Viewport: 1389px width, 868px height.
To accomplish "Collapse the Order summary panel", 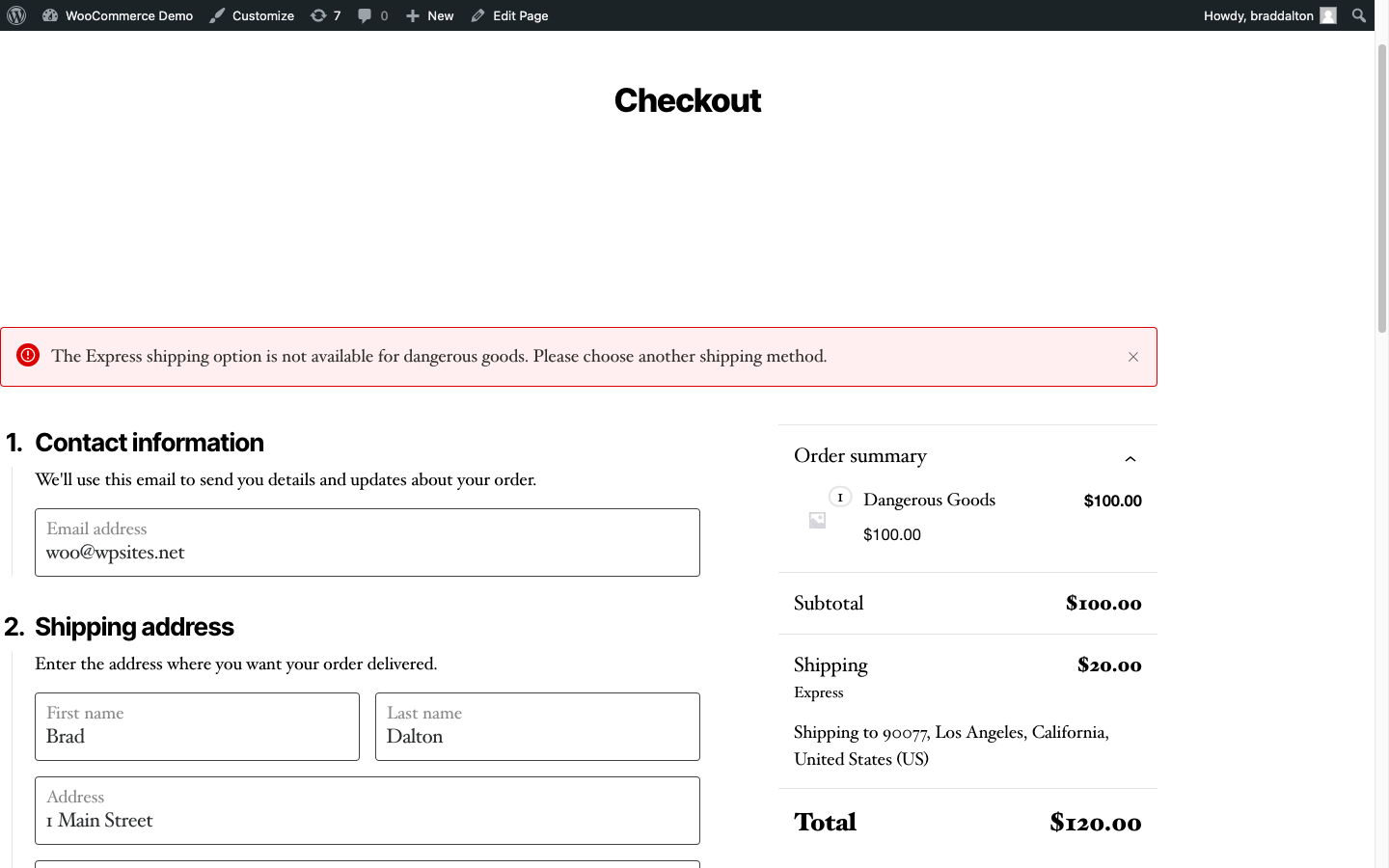I will pyautogui.click(x=1130, y=459).
